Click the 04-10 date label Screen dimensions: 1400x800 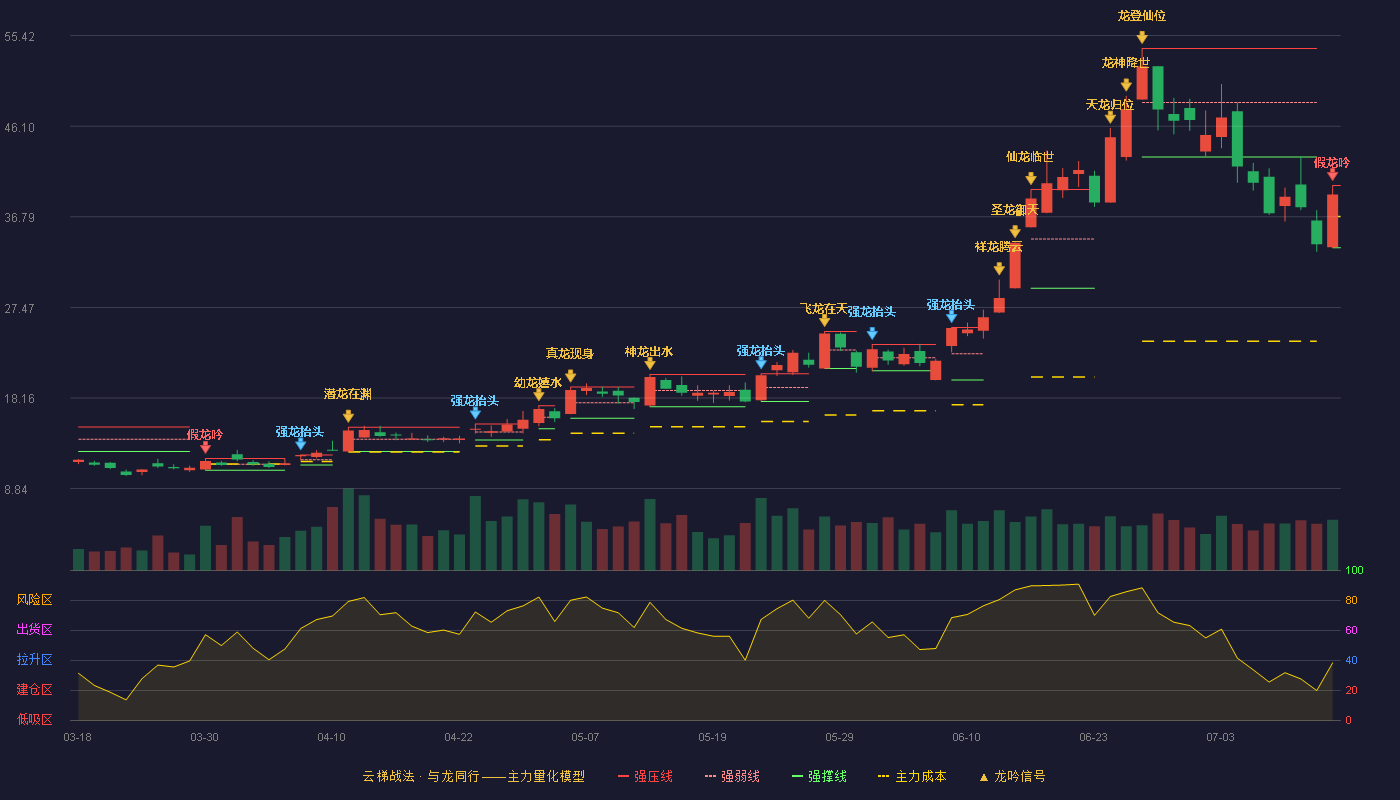[331, 737]
